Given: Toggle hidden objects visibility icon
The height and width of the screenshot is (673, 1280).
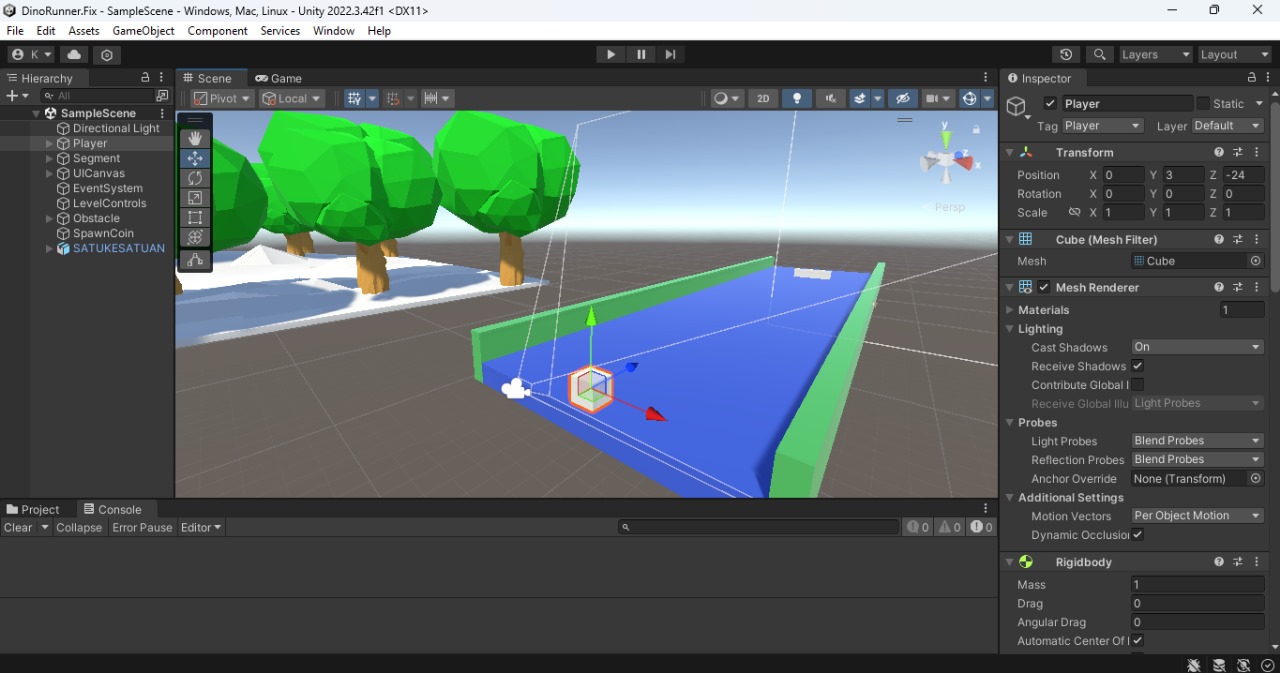Looking at the screenshot, I should pyautogui.click(x=902, y=98).
